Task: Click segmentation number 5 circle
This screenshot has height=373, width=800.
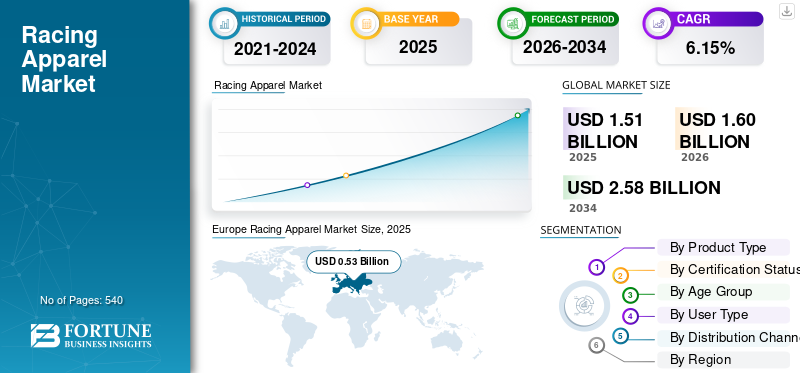Action: [620, 336]
